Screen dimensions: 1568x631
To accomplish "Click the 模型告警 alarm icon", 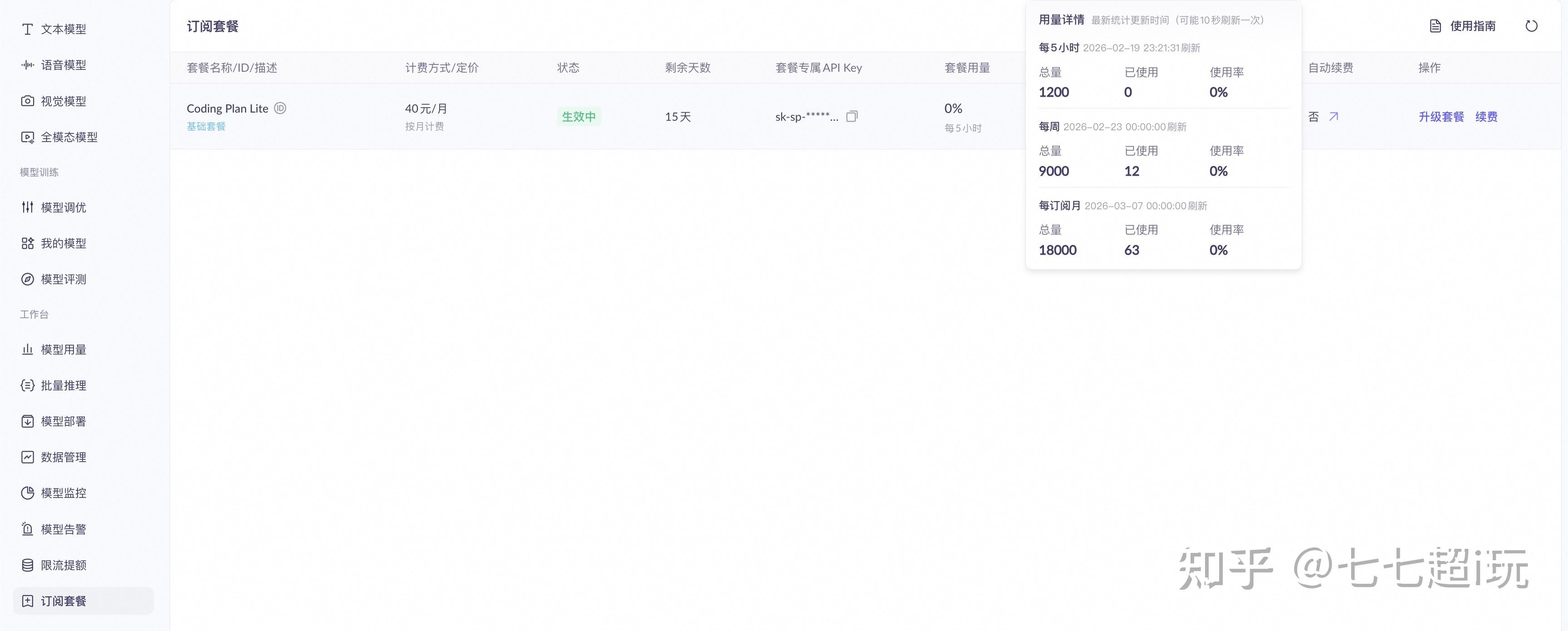I will click(27, 529).
